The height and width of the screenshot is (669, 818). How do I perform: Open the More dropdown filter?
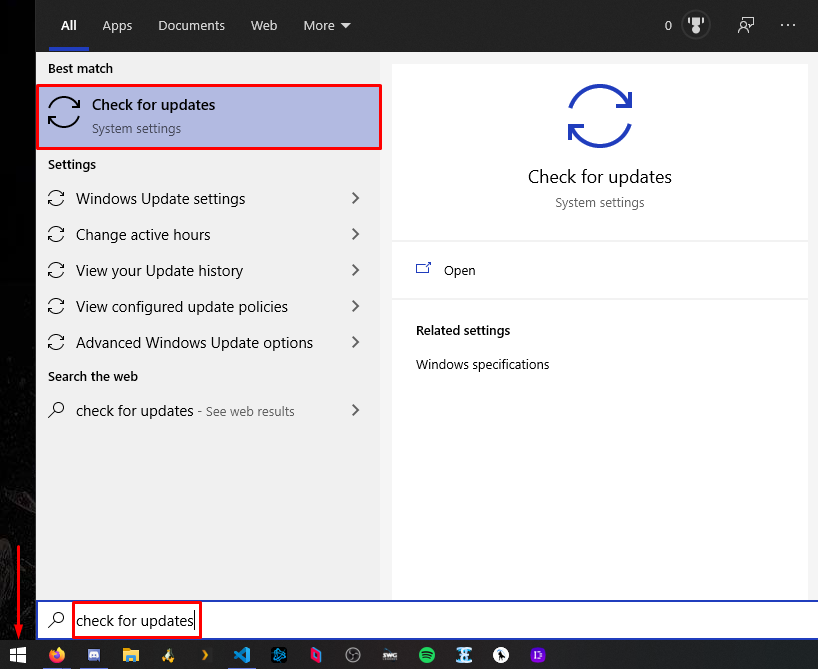(x=327, y=26)
